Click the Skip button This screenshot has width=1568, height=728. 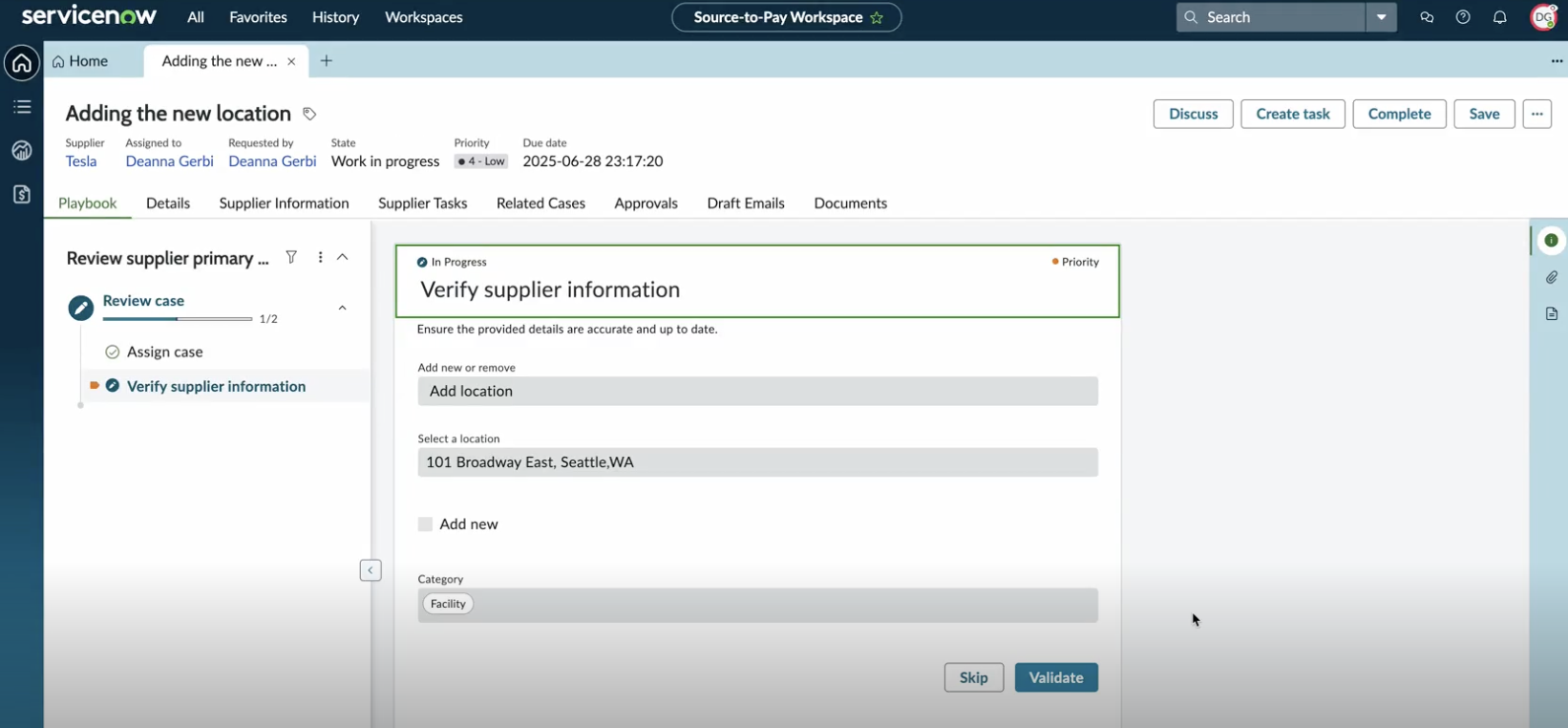pos(974,677)
